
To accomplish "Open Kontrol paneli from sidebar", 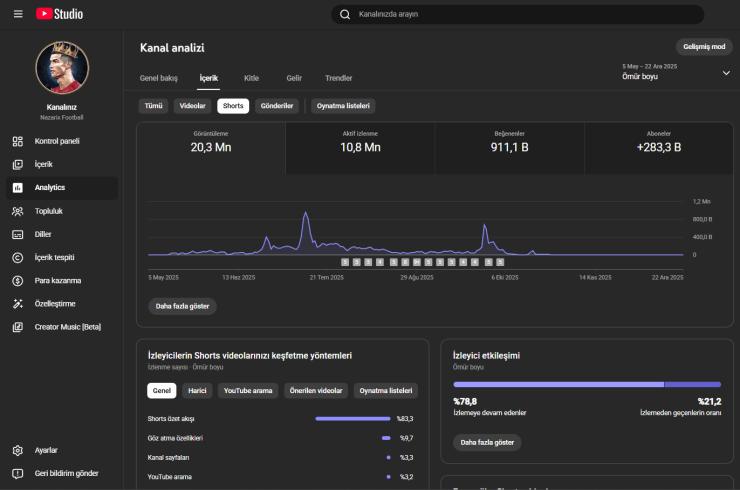I will (57, 141).
